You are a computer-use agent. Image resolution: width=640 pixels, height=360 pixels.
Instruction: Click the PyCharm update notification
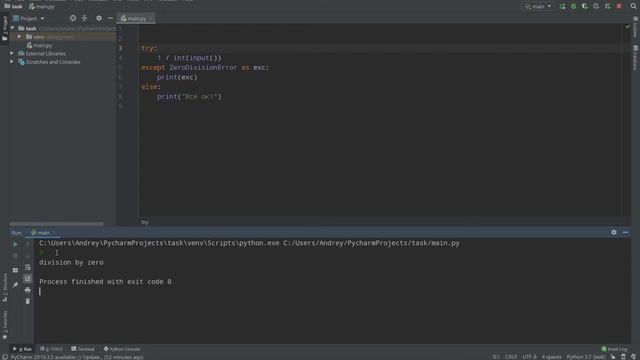click(77, 357)
